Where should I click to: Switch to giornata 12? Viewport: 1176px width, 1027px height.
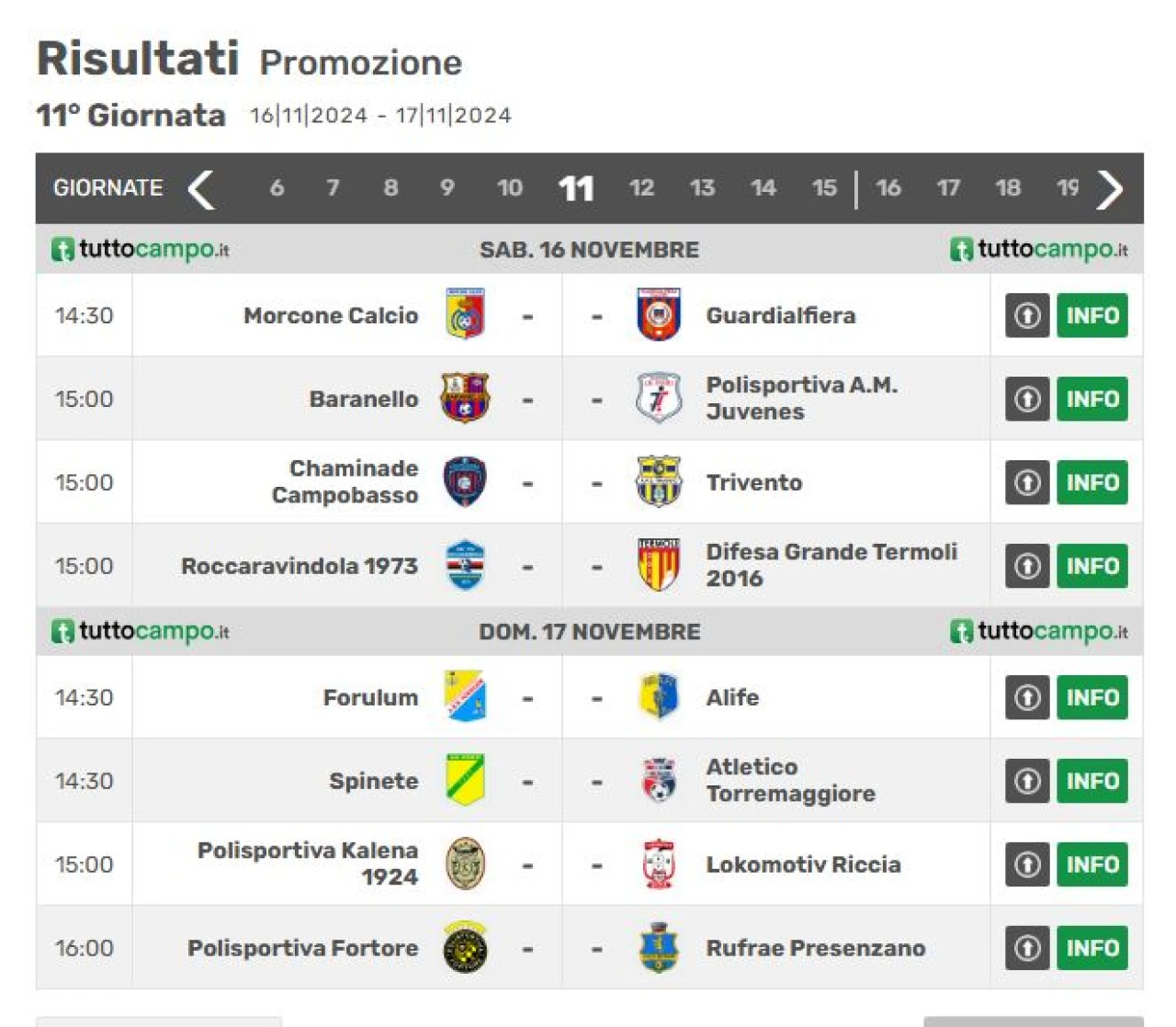pos(641,188)
